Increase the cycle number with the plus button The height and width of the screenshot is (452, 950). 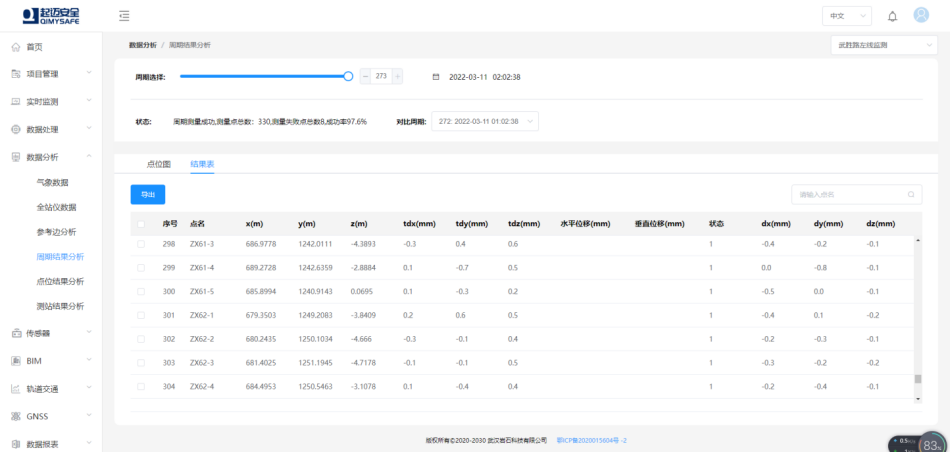pyautogui.click(x=397, y=76)
